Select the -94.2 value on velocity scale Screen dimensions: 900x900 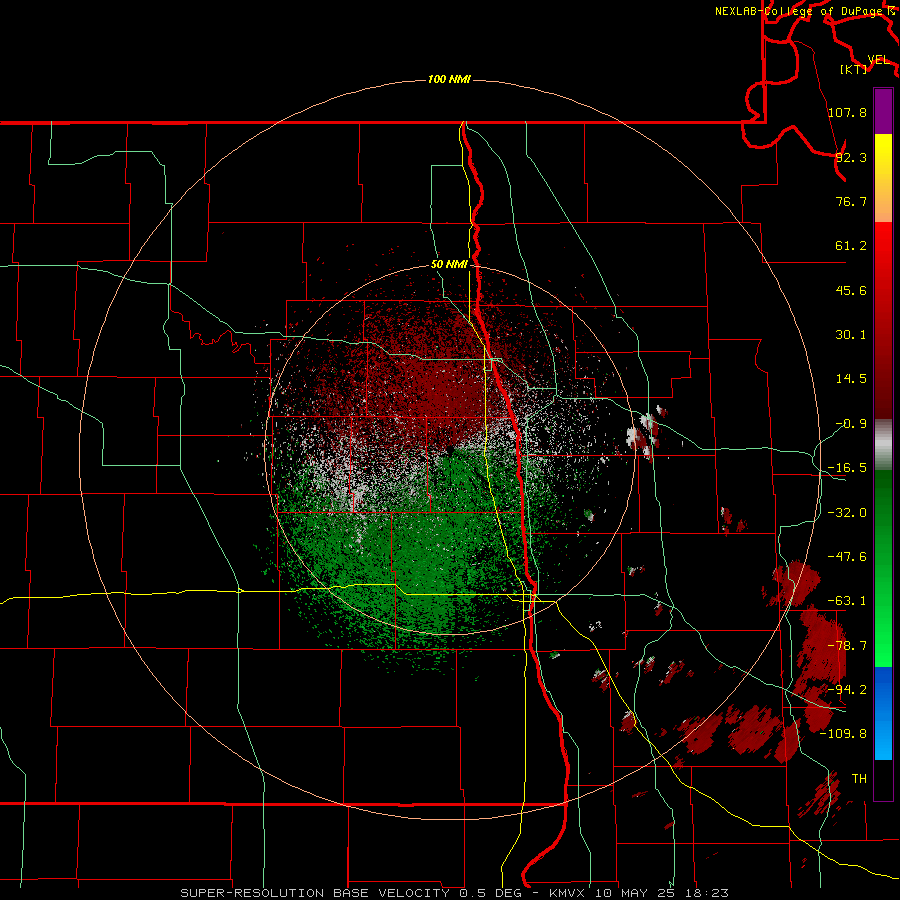[848, 690]
